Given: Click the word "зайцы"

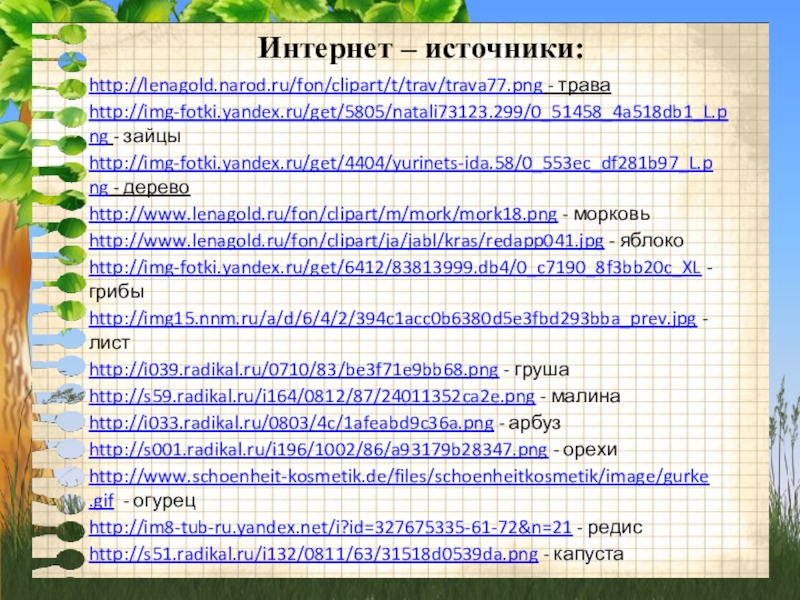Looking at the screenshot, I should tap(152, 137).
